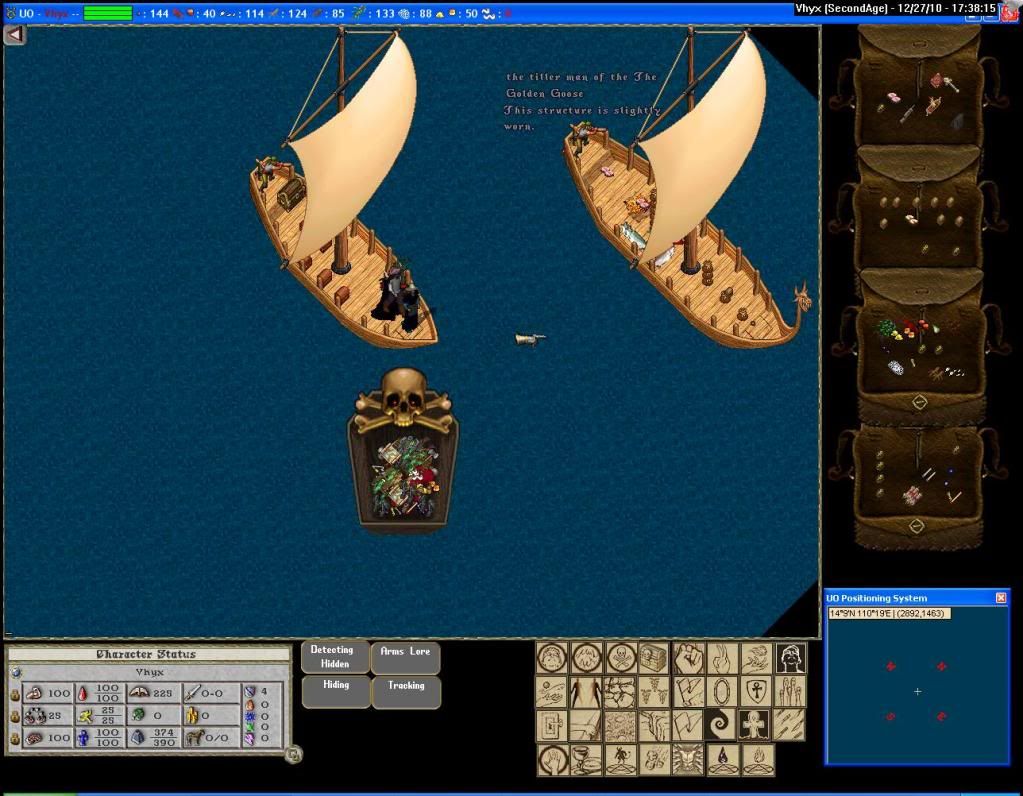Click the crosshair in the positioning map
1023x796 pixels.
[x=917, y=691]
